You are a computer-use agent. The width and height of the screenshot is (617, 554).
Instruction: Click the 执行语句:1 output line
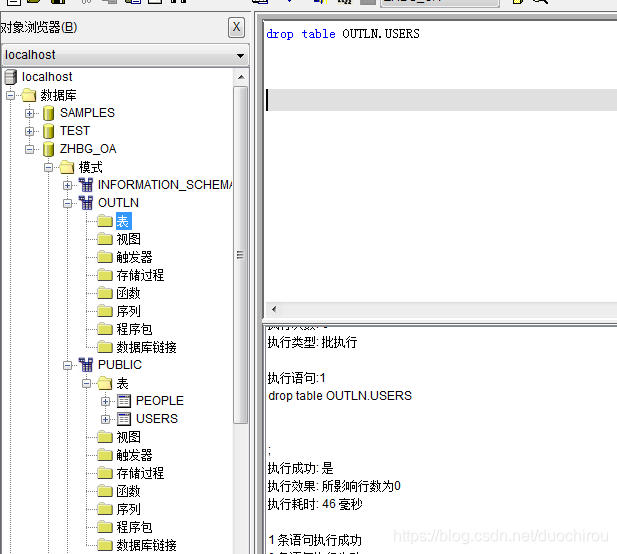coord(297,378)
